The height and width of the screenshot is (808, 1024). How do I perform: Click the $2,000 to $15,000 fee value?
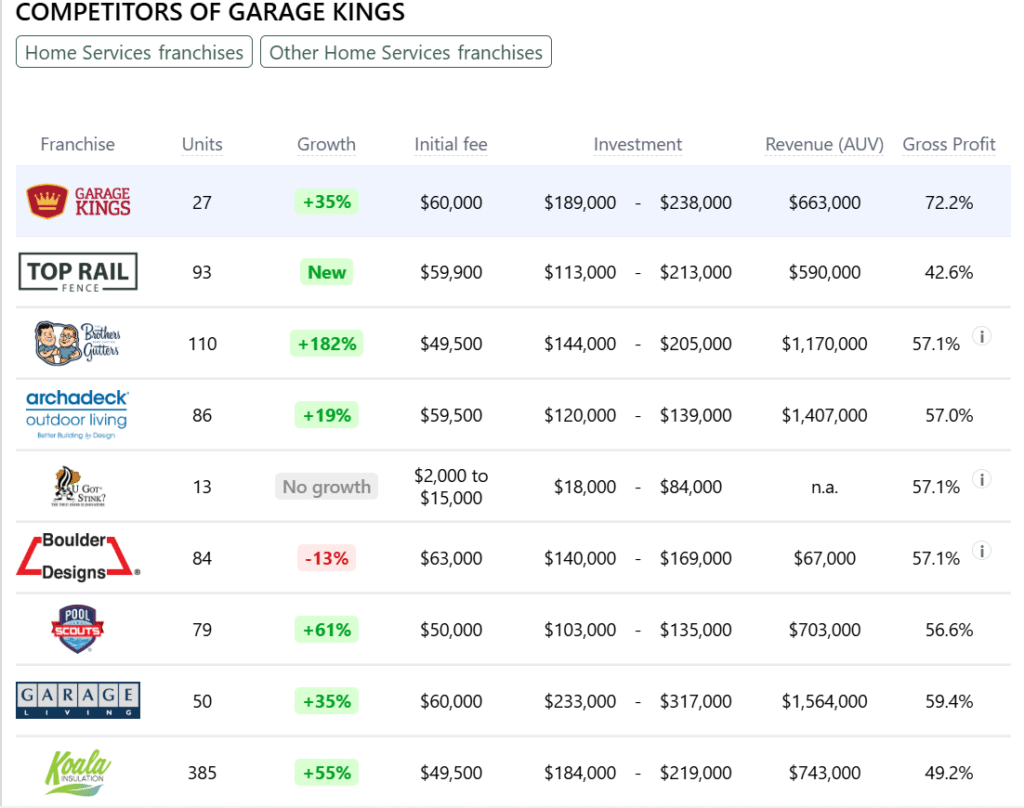(x=451, y=487)
